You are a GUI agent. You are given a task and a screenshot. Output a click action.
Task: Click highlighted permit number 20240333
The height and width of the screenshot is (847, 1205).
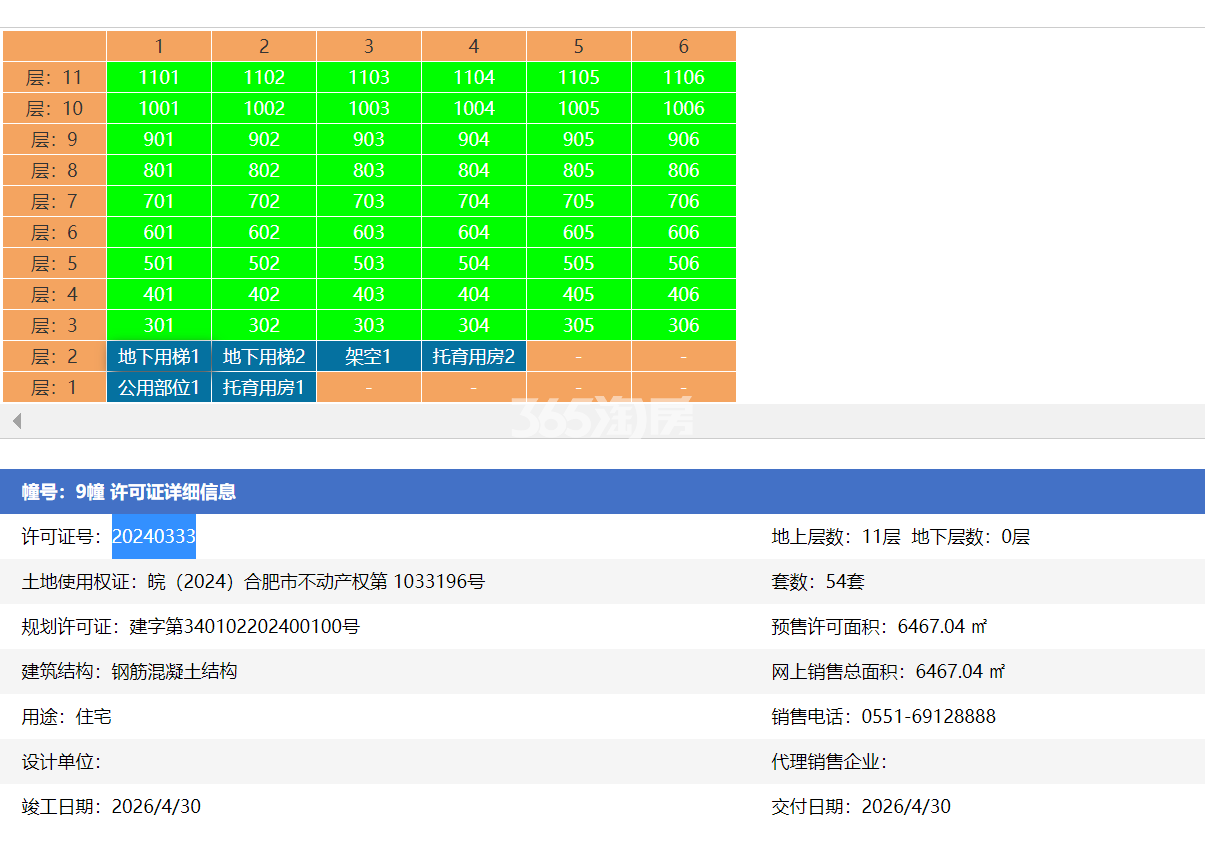154,537
